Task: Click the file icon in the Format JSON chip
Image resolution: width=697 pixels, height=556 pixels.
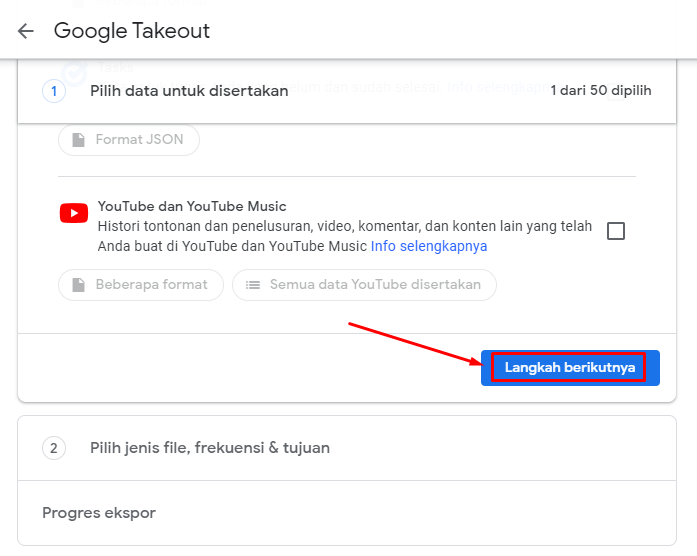Action: 79,140
